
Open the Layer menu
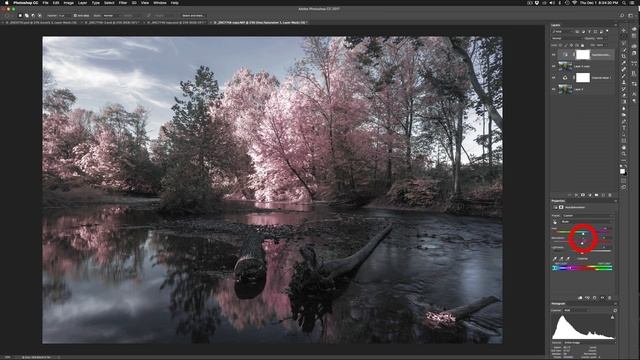[82, 3]
